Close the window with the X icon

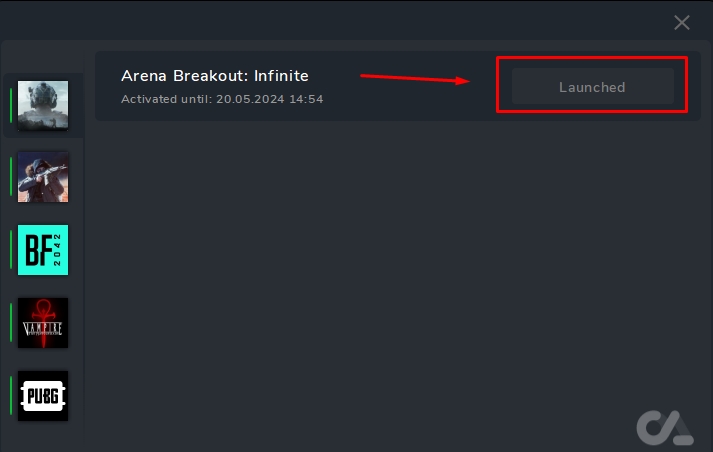pyautogui.click(x=682, y=22)
